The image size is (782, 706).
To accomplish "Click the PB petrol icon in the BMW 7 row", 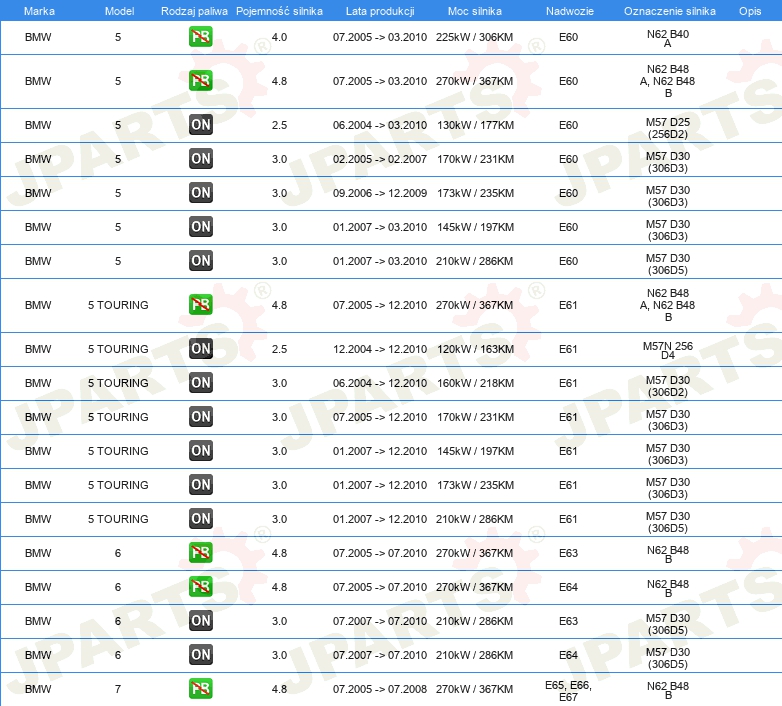I will click(x=201, y=689).
